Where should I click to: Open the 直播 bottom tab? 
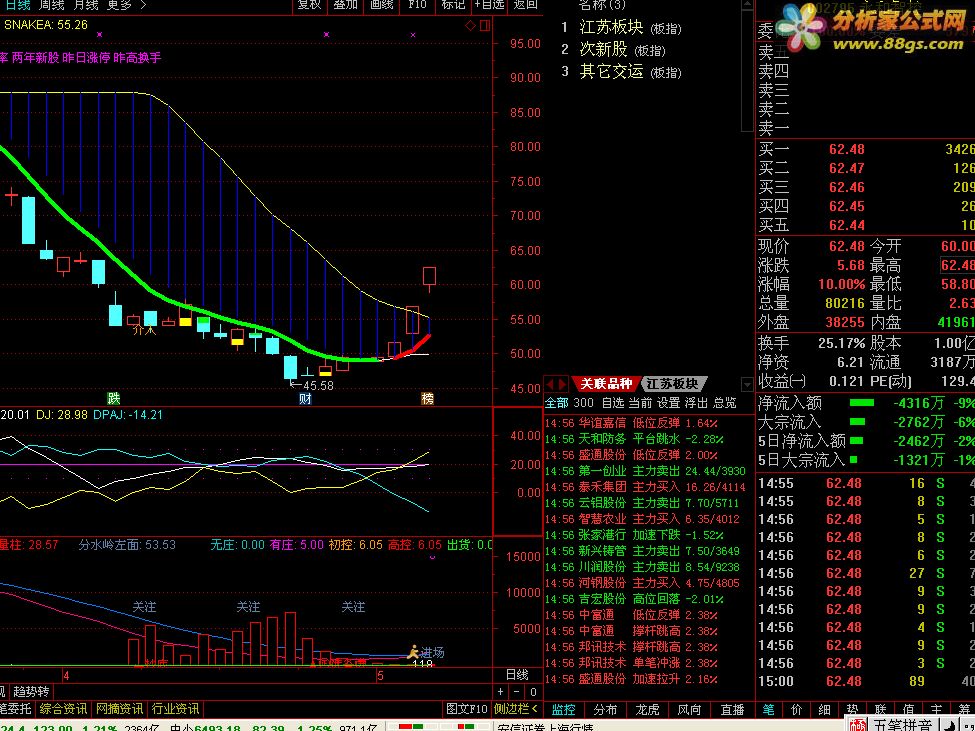[x=732, y=709]
